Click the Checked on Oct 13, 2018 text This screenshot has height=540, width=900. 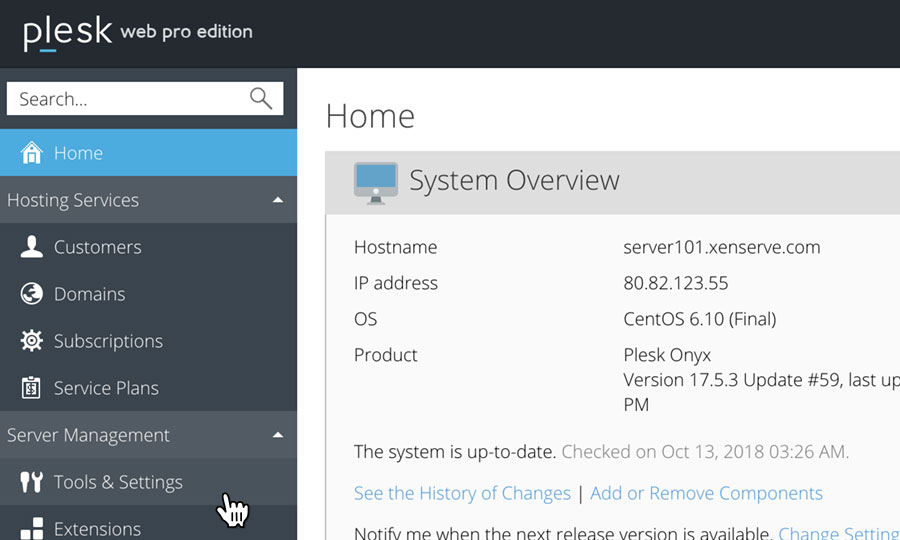coord(705,452)
